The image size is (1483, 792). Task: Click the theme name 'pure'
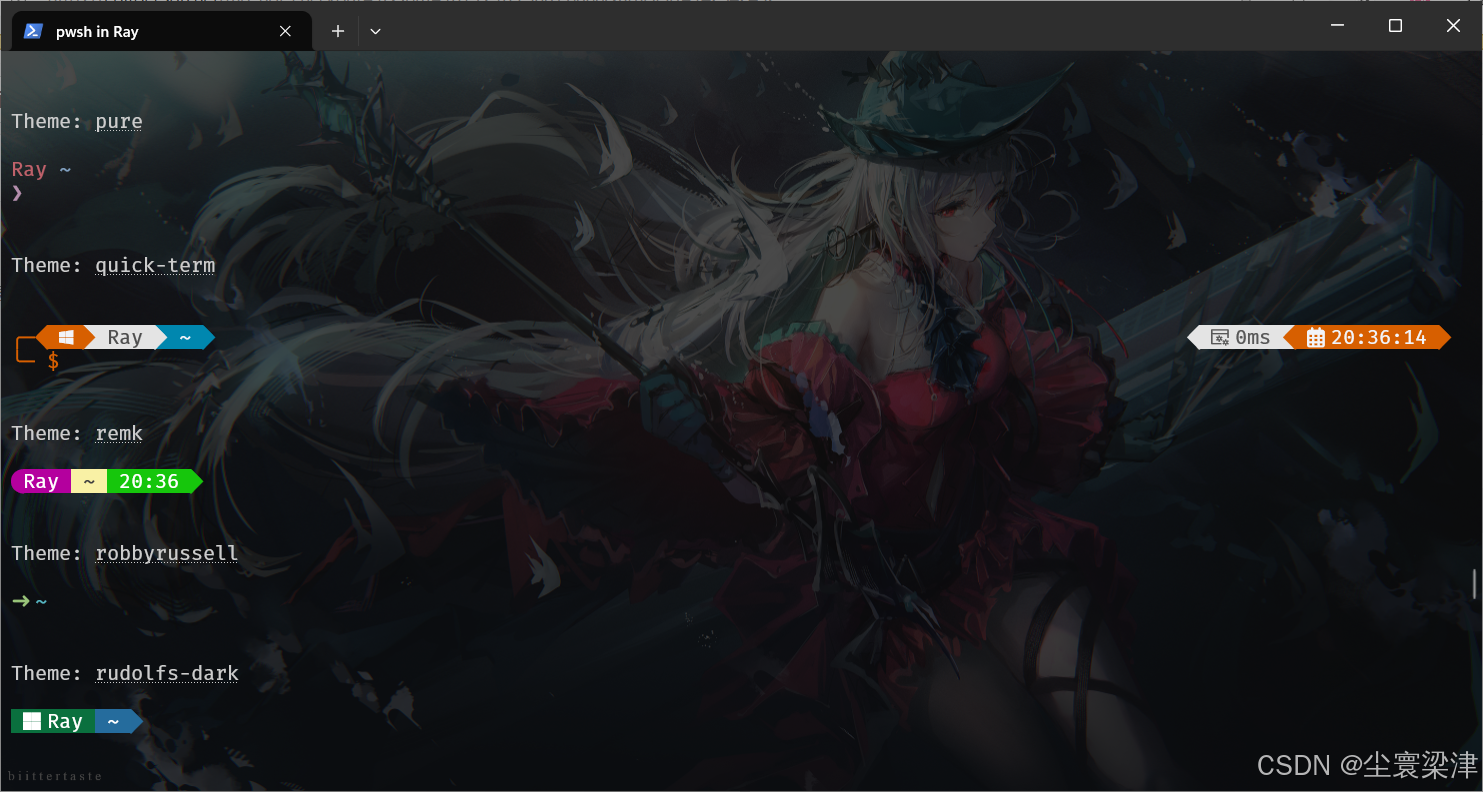[x=119, y=121]
